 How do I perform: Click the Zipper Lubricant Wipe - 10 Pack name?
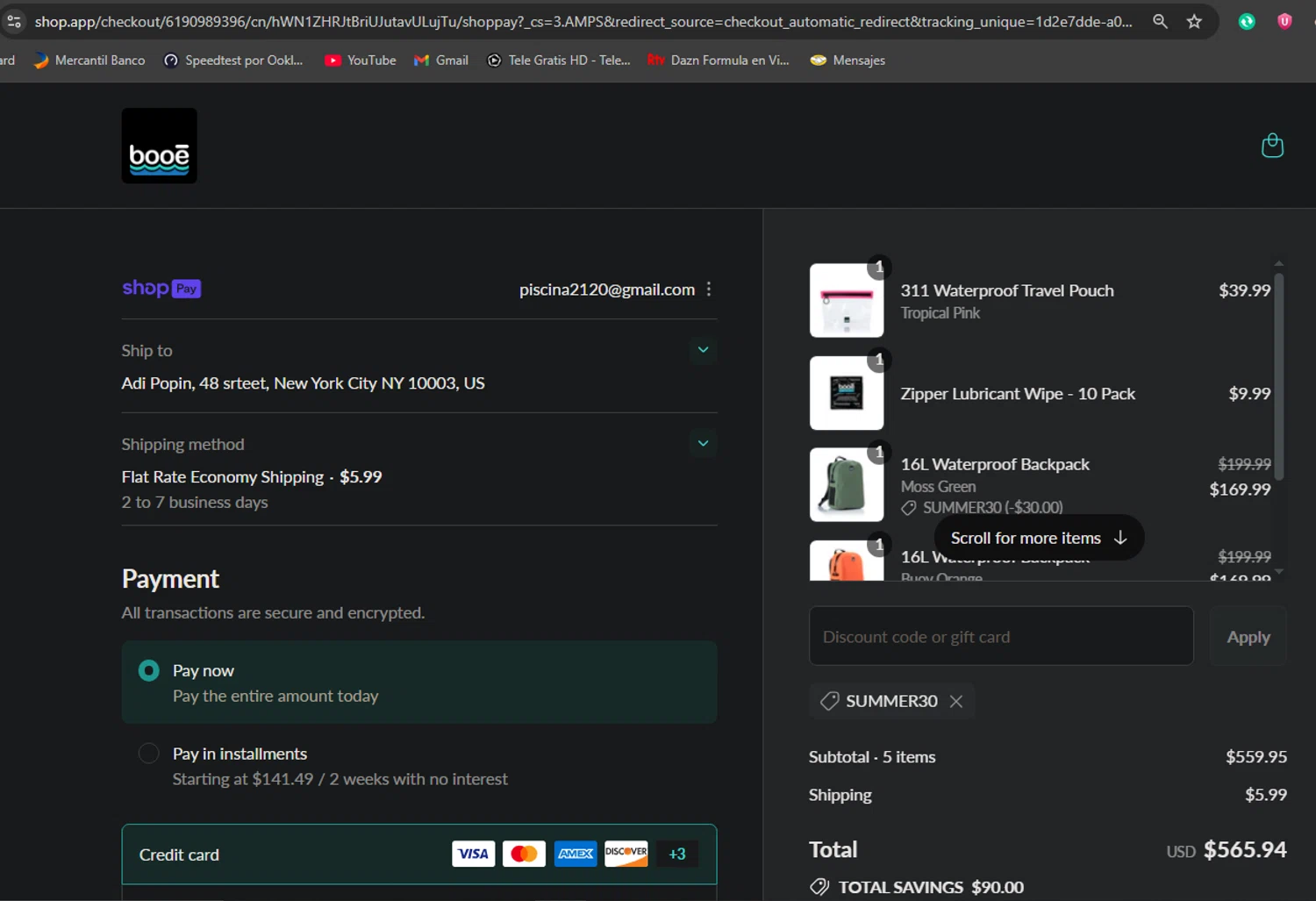[1018, 394]
